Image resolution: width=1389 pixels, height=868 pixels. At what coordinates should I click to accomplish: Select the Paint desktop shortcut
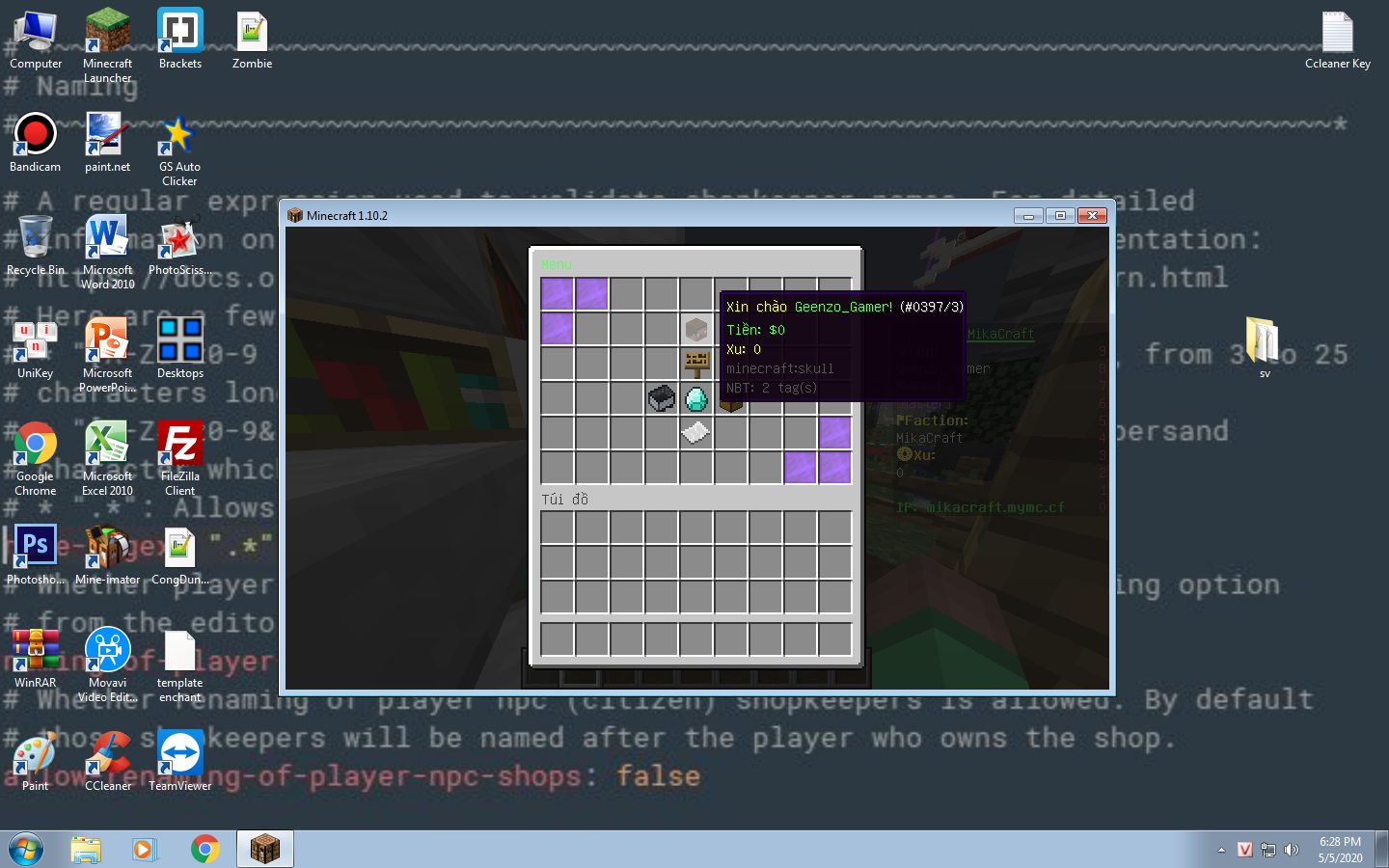pos(36,763)
